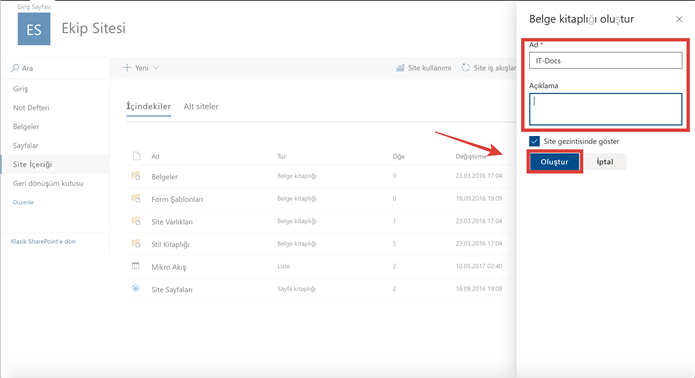Close the Belge kitaplığı oluştur panel
This screenshot has height=378, width=695.
point(679,19)
